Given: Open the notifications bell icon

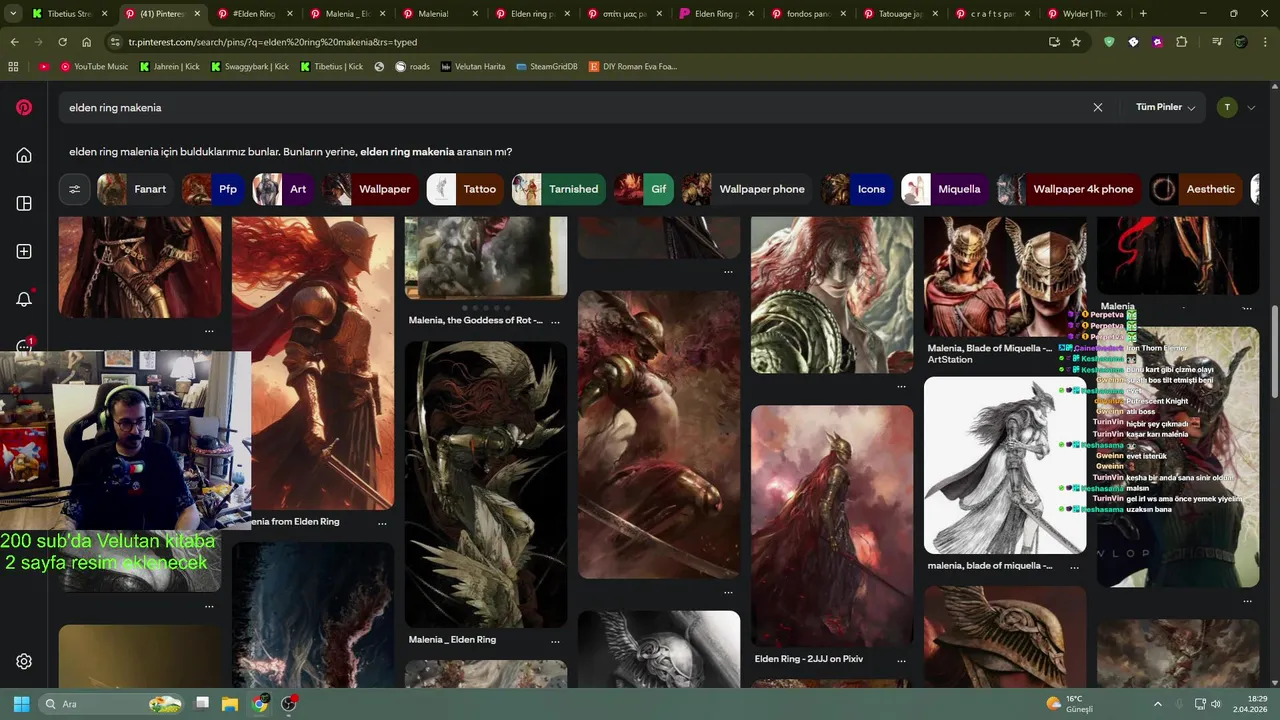Looking at the screenshot, I should 24,299.
